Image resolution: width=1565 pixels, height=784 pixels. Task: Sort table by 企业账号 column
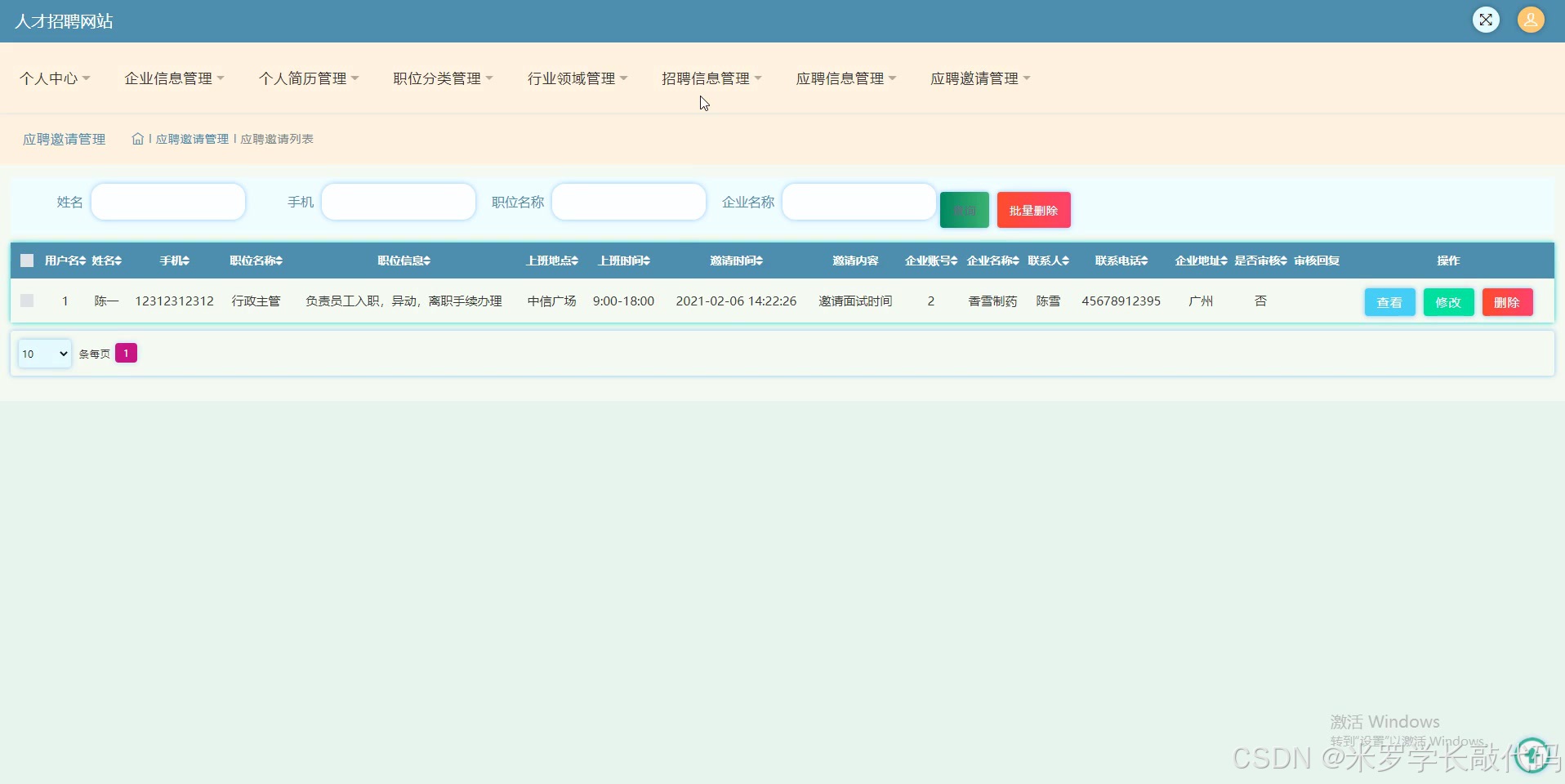(x=931, y=261)
